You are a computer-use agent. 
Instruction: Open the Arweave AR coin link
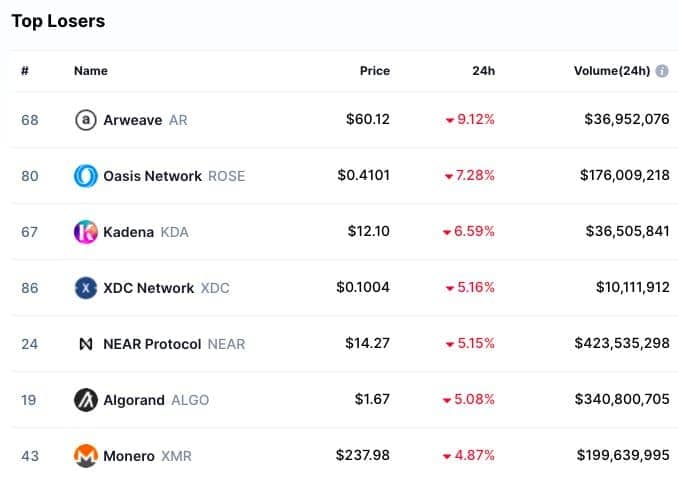click(145, 120)
